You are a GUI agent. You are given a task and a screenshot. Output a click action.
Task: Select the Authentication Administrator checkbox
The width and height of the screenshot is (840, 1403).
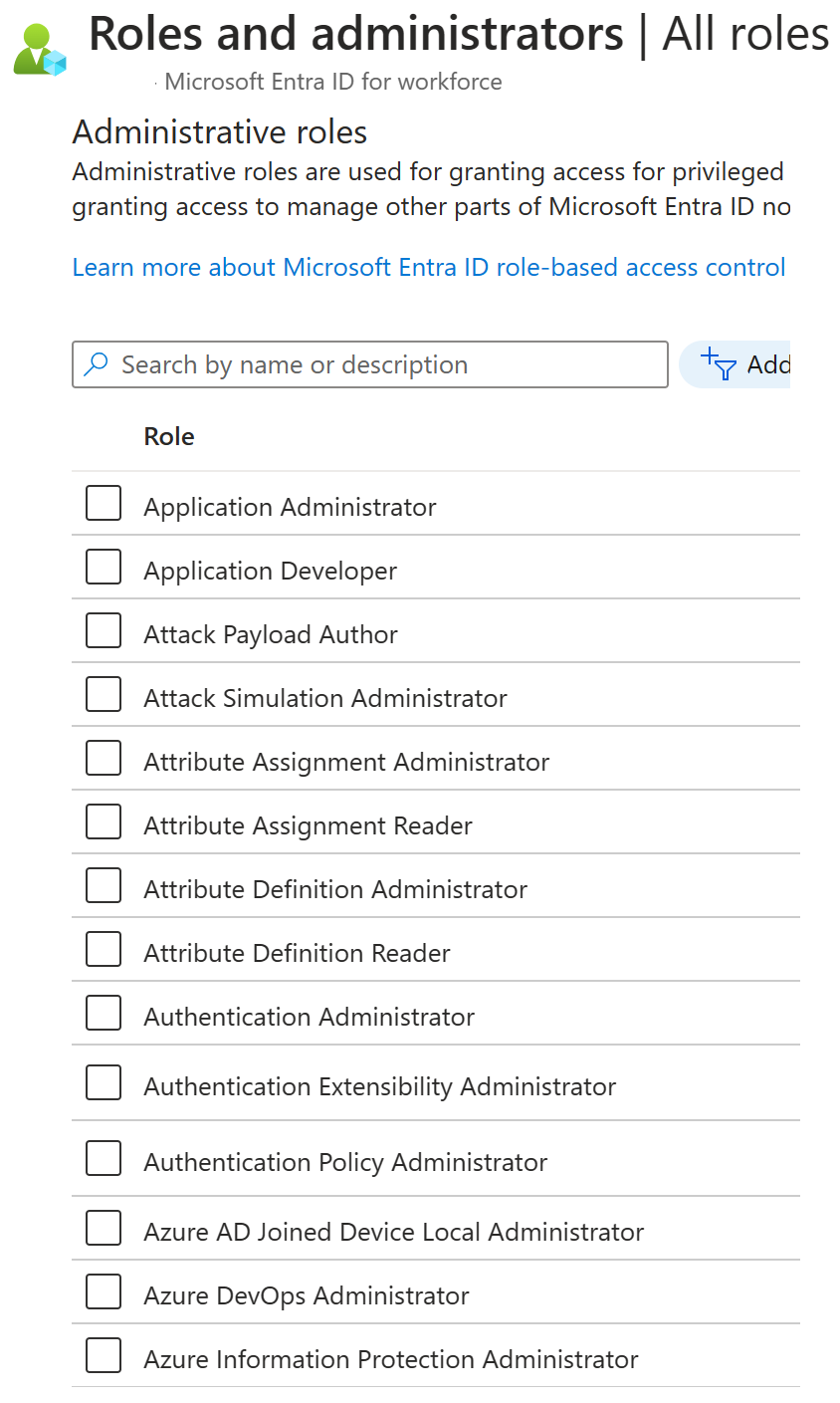pyautogui.click(x=103, y=1013)
